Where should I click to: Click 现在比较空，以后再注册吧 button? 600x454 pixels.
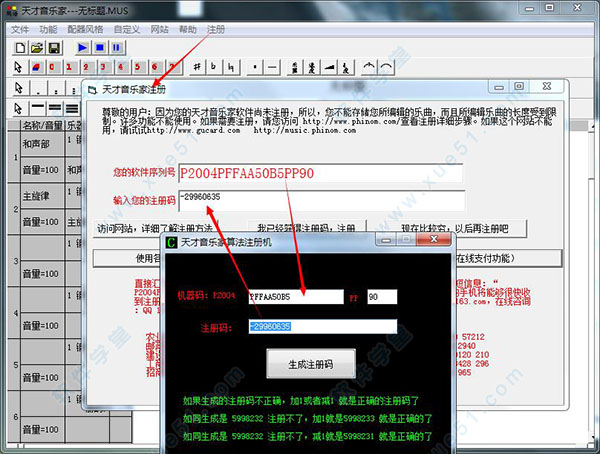pos(455,229)
